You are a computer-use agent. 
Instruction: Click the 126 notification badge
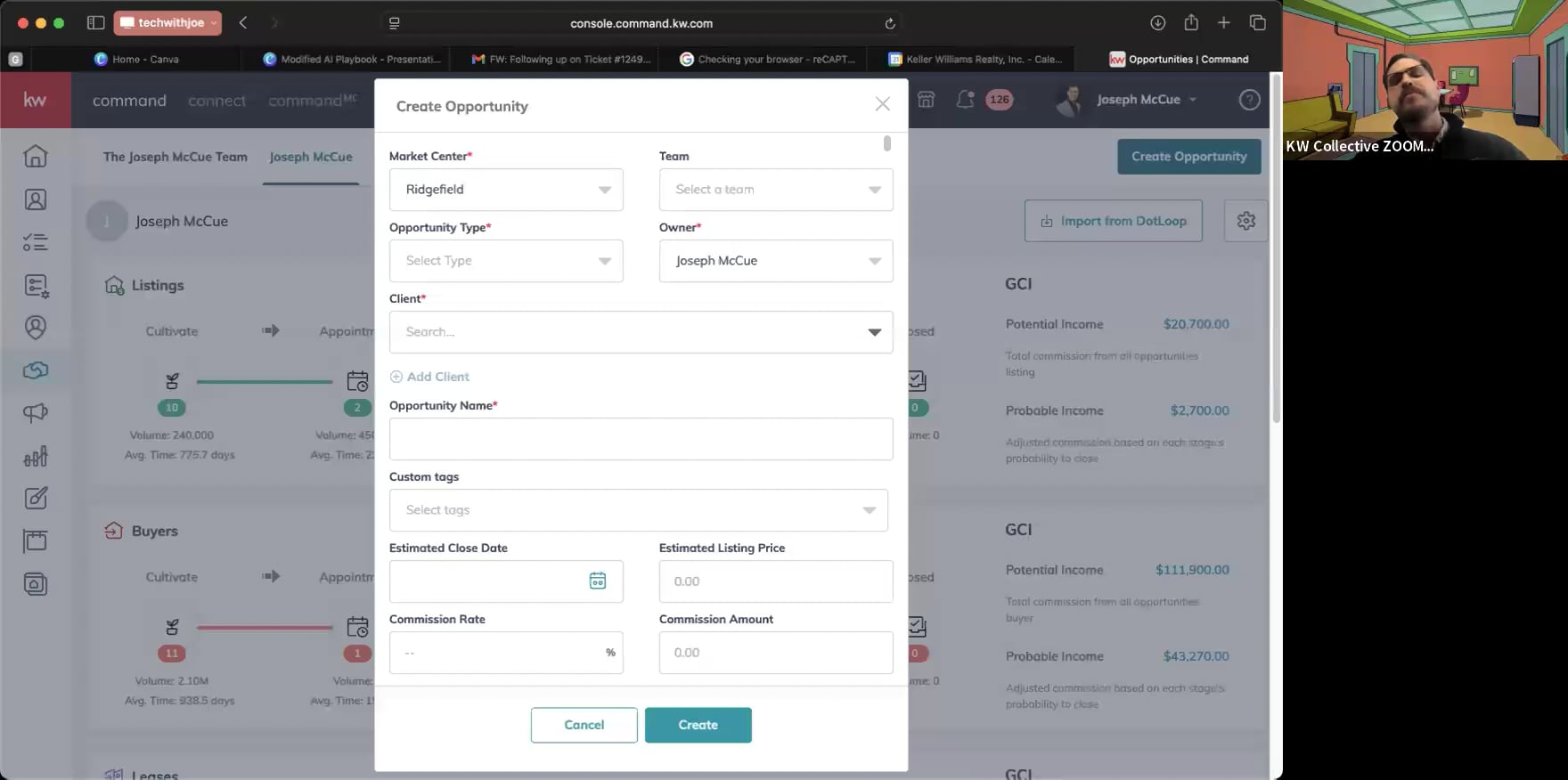(x=1000, y=100)
